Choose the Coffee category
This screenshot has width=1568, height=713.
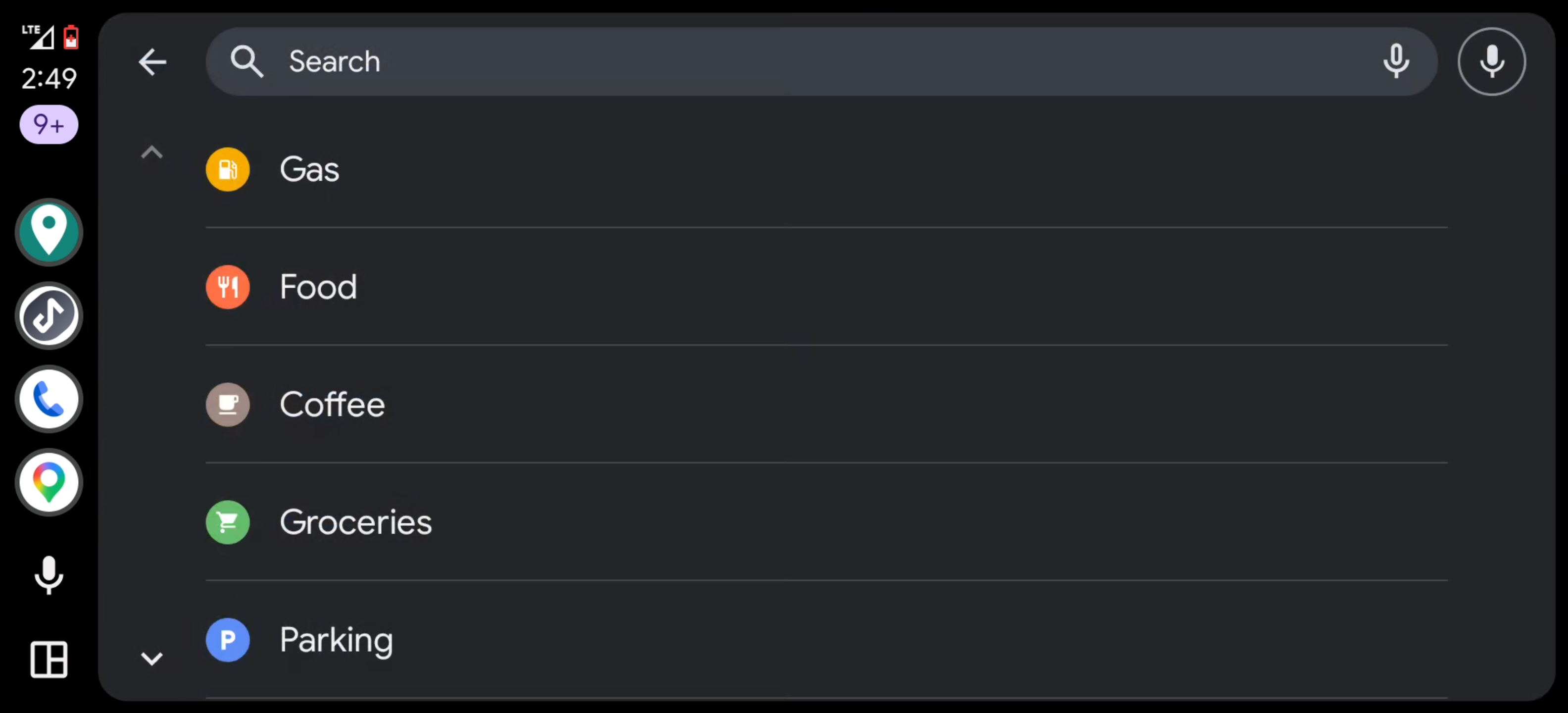[826, 405]
